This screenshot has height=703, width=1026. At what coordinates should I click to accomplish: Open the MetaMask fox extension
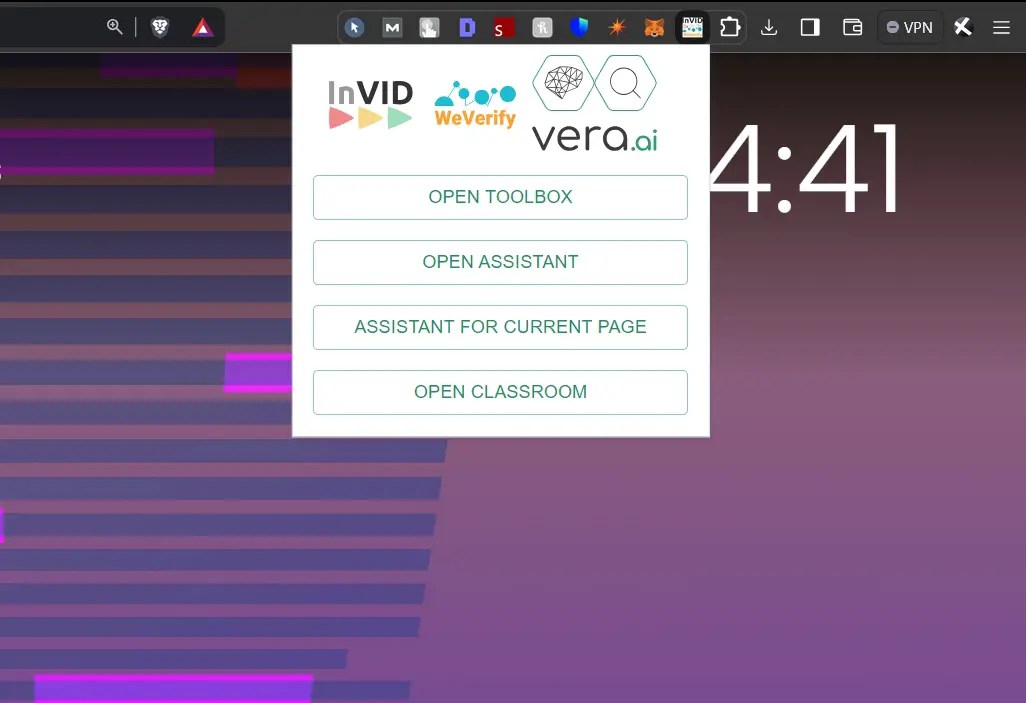point(654,27)
